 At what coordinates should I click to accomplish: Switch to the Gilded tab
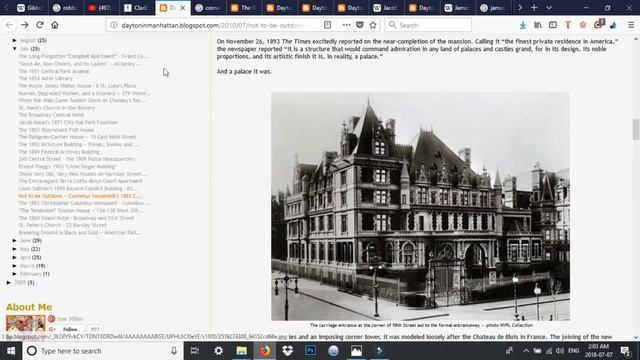click(30, 8)
